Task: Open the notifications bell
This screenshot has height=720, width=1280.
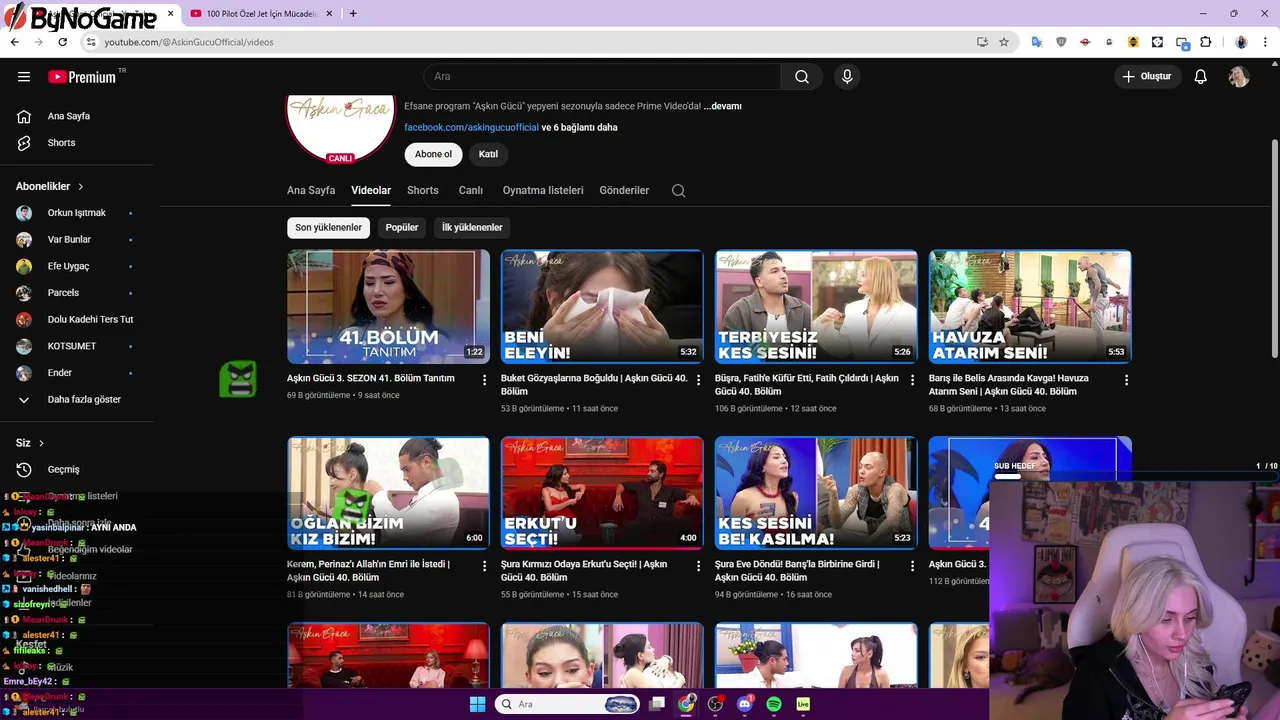Action: [x=1201, y=77]
